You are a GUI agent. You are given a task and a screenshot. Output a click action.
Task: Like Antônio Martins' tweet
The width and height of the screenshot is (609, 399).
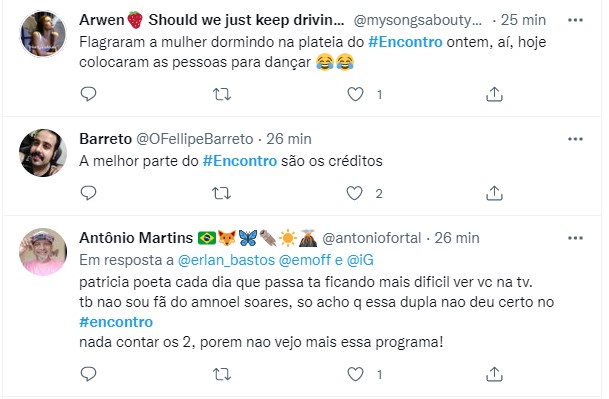pos(355,374)
